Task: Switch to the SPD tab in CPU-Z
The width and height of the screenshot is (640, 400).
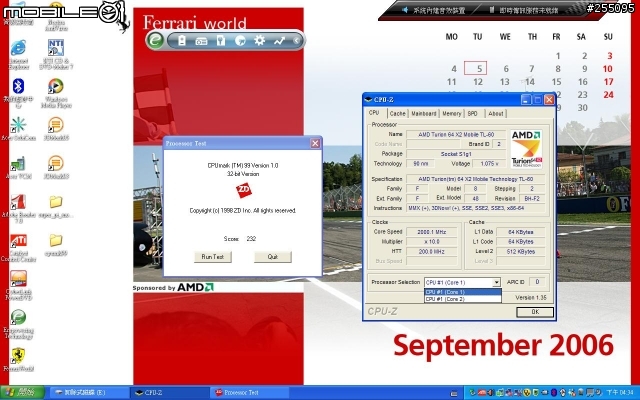Action: (x=473, y=113)
